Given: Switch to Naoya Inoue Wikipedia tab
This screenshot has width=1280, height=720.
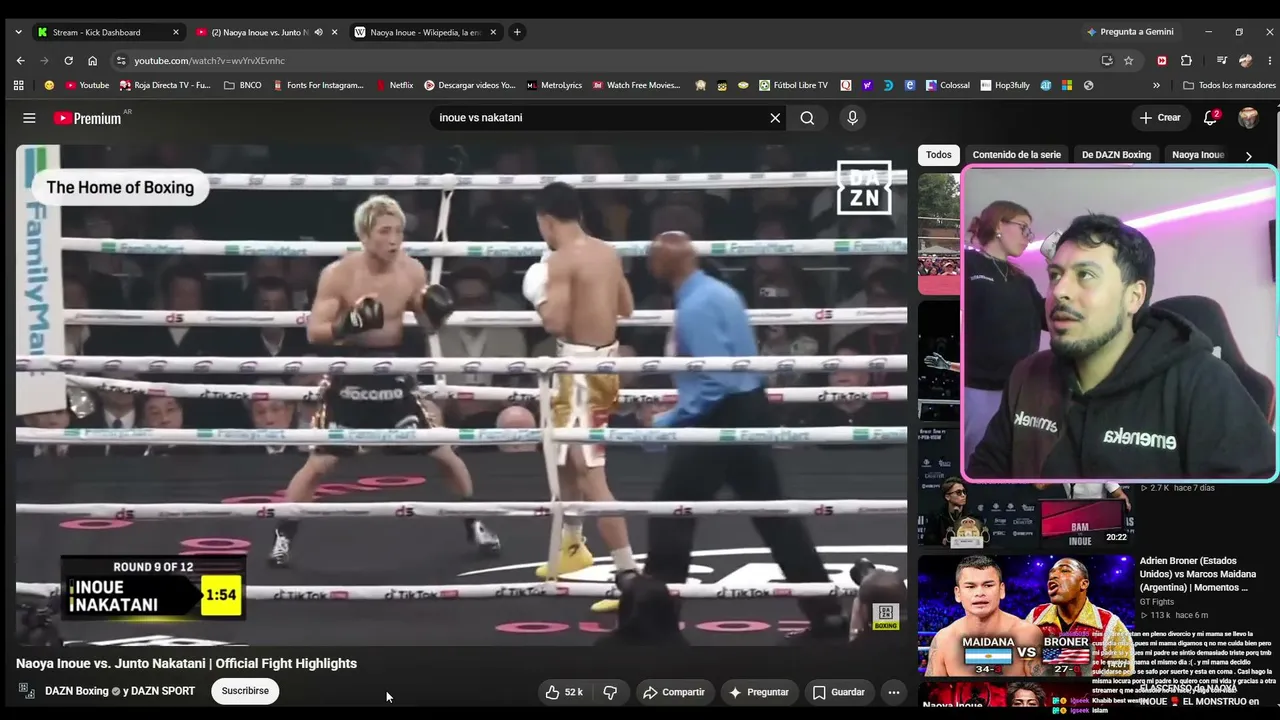Looking at the screenshot, I should [x=425, y=32].
